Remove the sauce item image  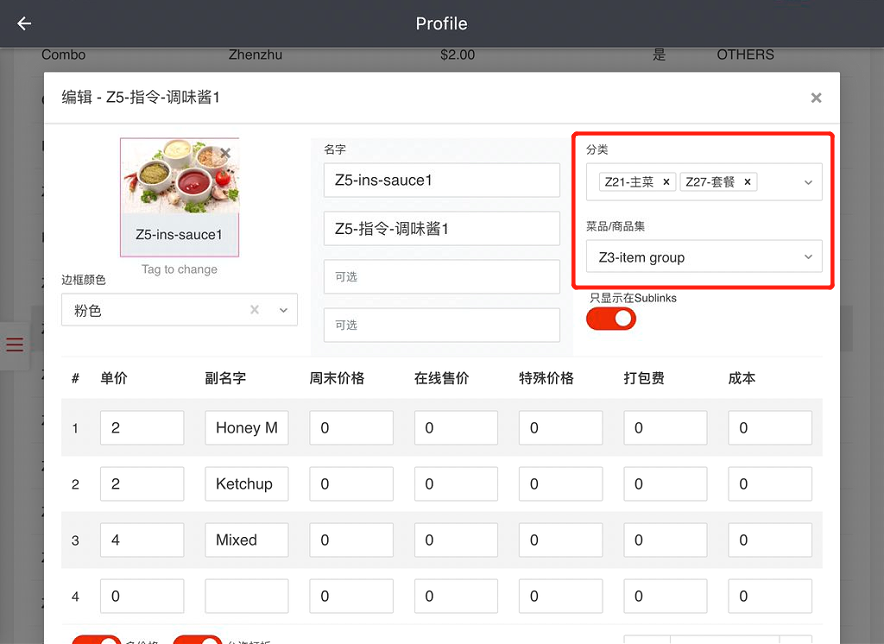(x=225, y=153)
